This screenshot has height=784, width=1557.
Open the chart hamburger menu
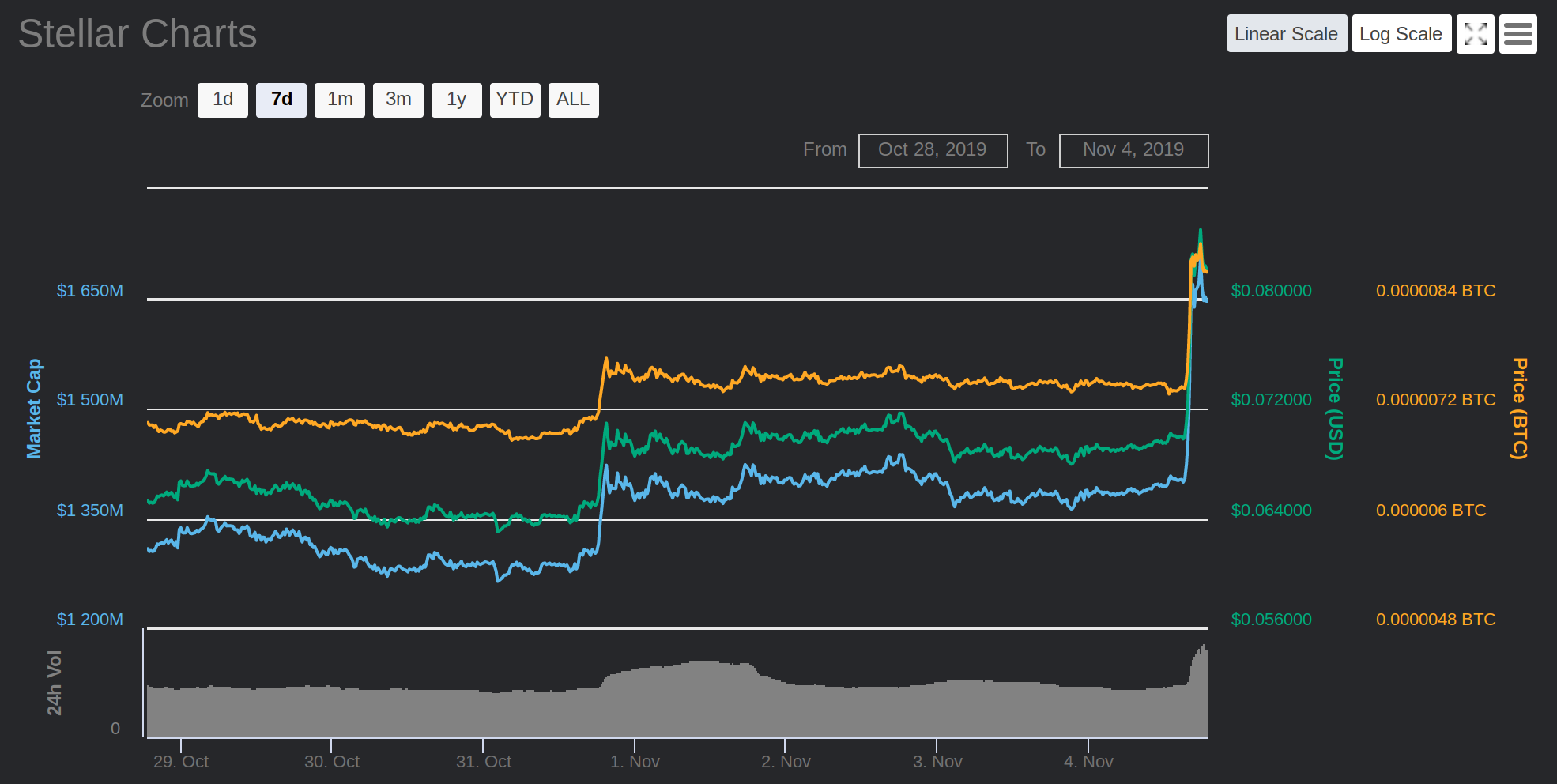1517,34
